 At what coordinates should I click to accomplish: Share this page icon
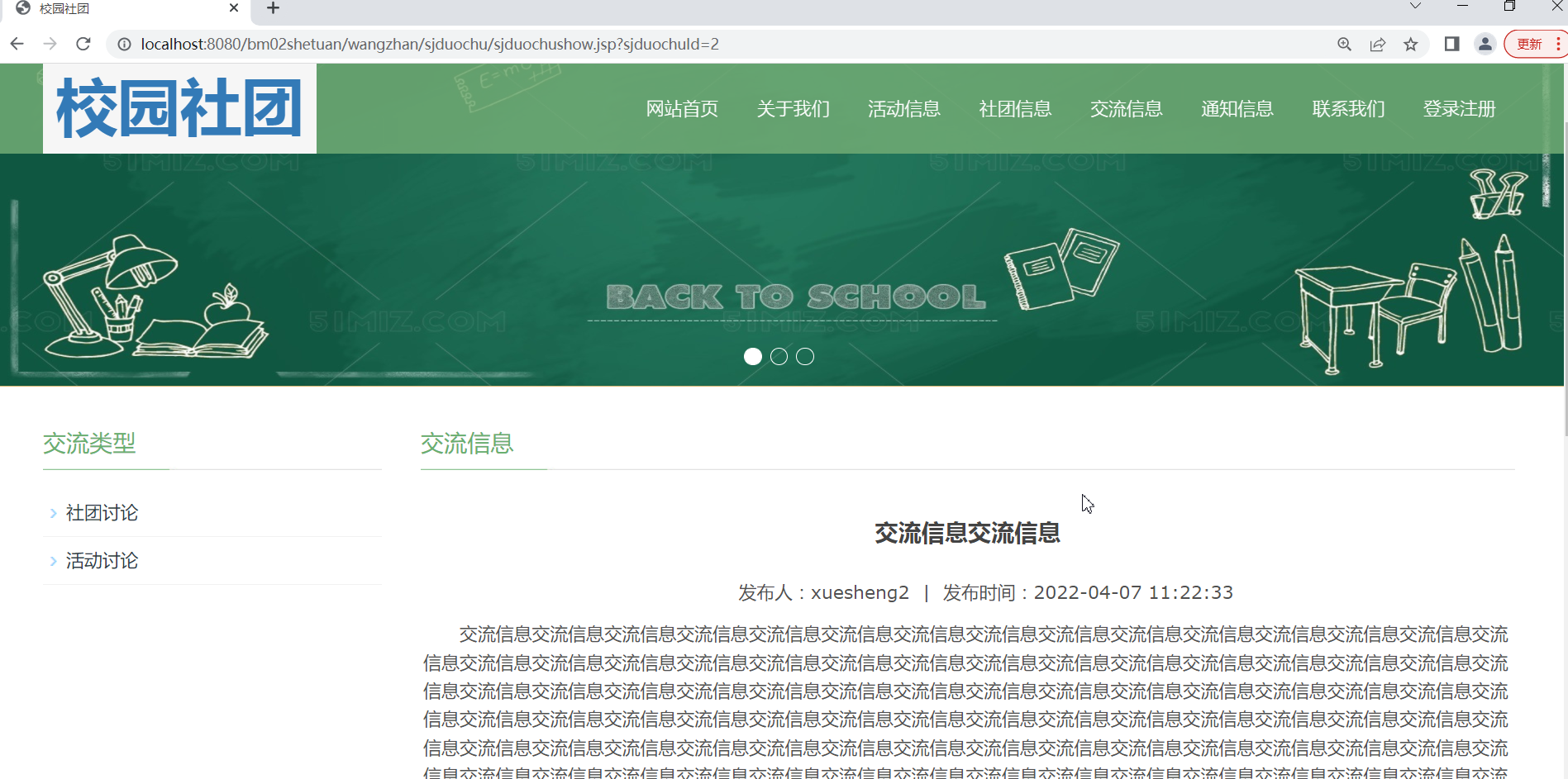tap(1378, 45)
